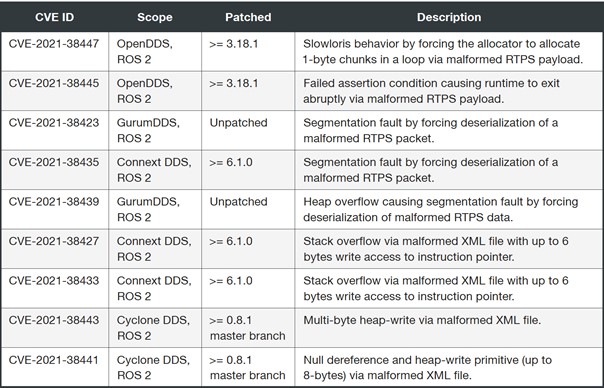The image size is (604, 388).
Task: Open the CVE-2021-38445 identifier
Action: click(54, 83)
